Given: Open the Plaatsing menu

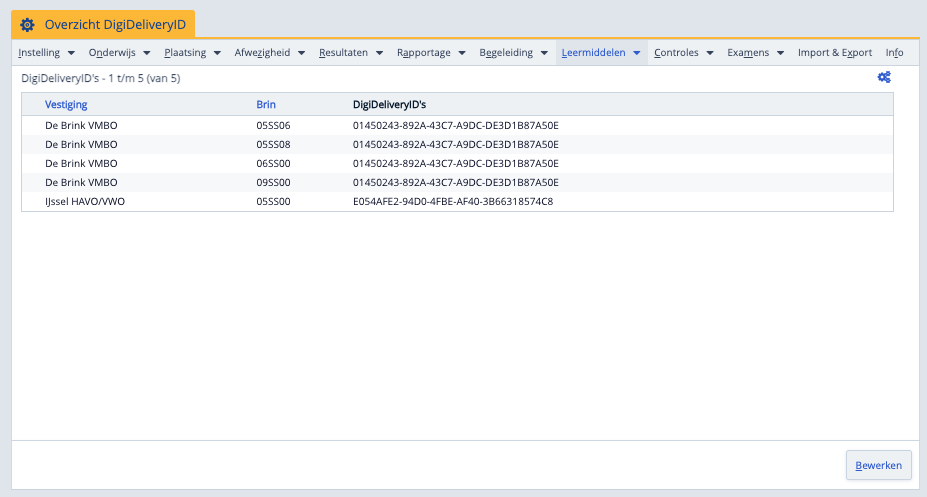Looking at the screenshot, I should click(x=185, y=53).
